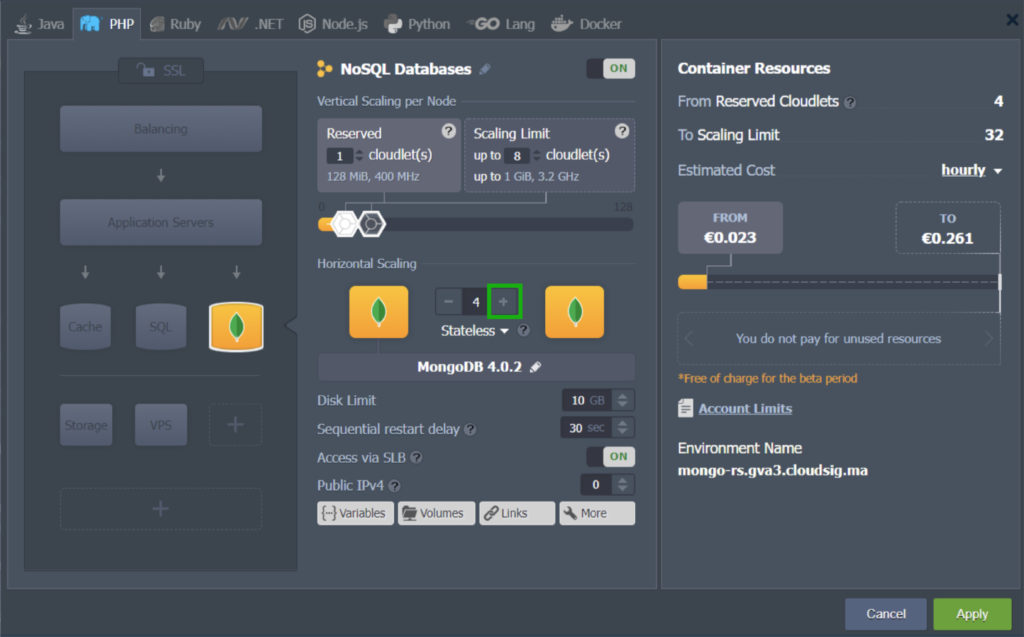The image size is (1024, 637).
Task: Open the Stateless scaling mode dropdown
Action: tap(475, 331)
